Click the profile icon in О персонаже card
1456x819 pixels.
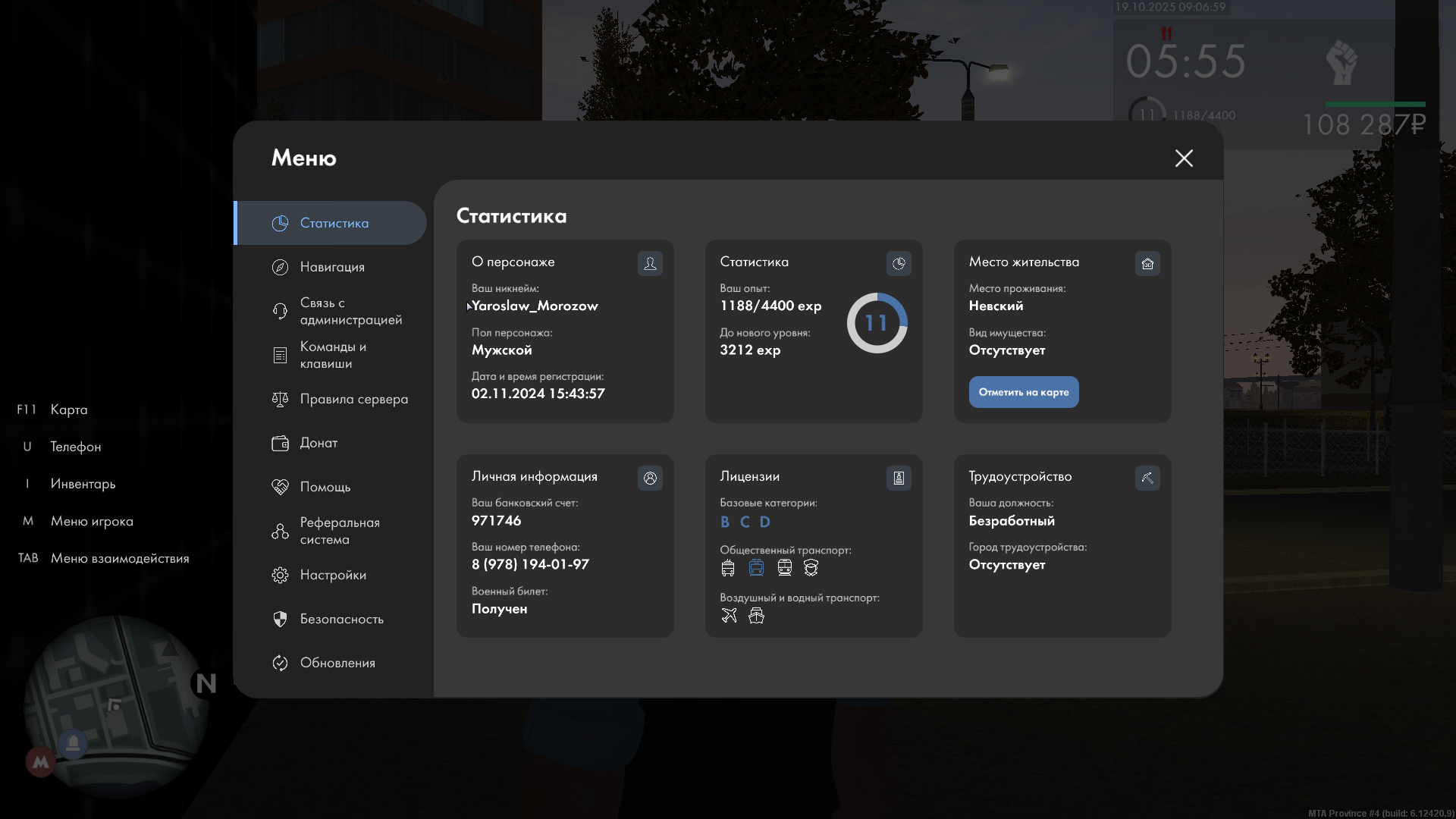(x=650, y=263)
